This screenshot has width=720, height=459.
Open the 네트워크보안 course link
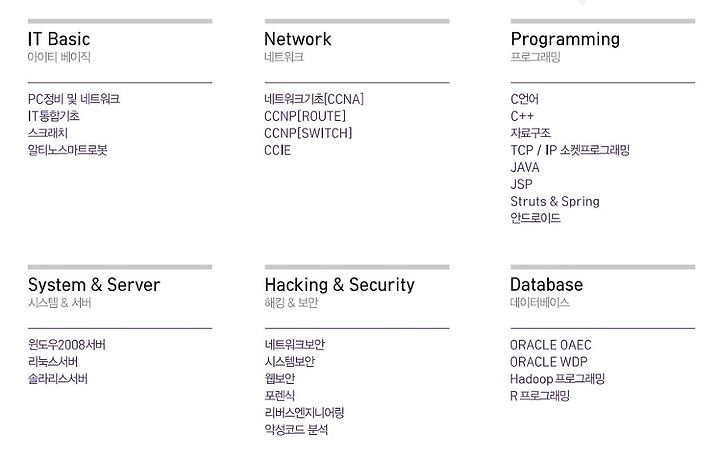295,345
